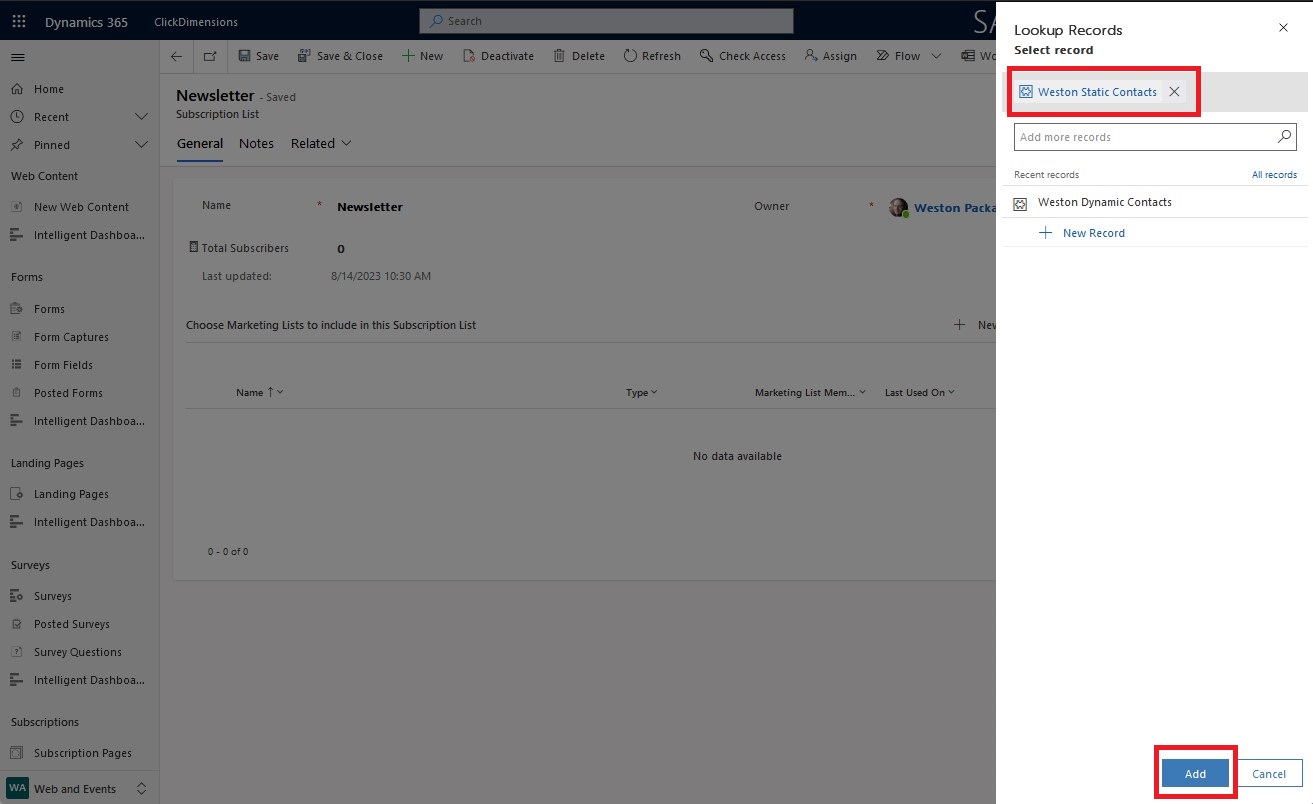Collapse the sidebar with hamburger icon
1313x804 pixels.
(18, 57)
